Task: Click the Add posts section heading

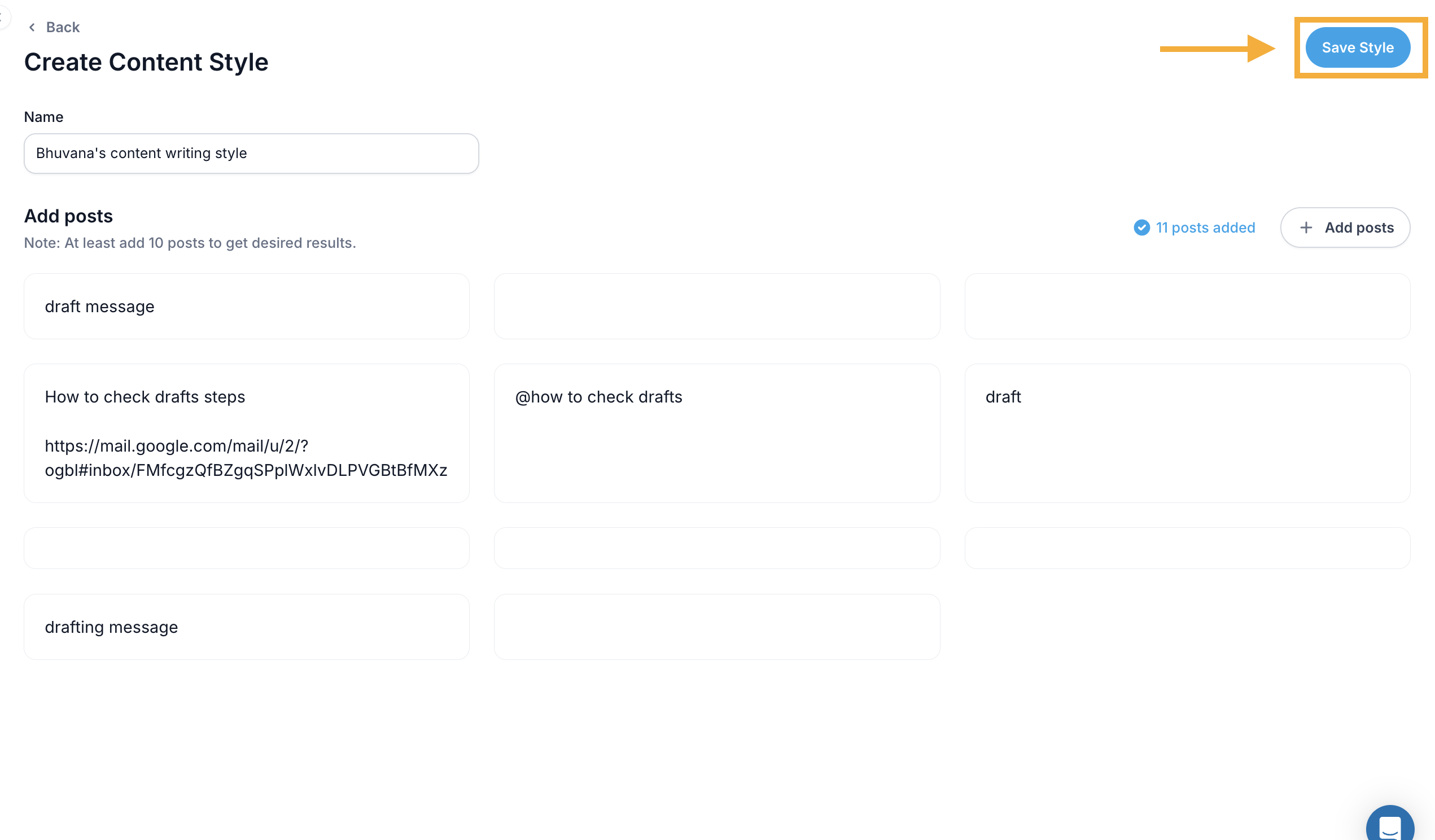Action: (x=68, y=216)
